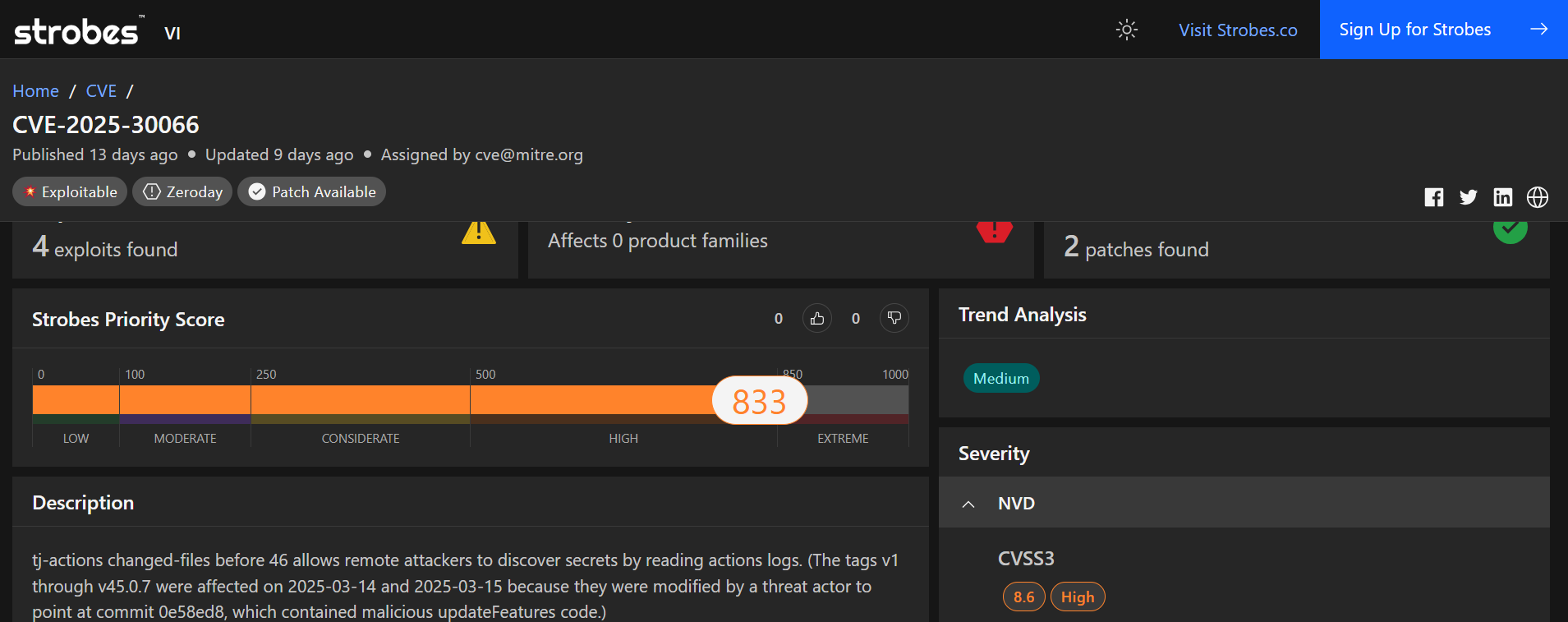The width and height of the screenshot is (1568, 622).
Task: Click the VI label beside logo
Action: coord(172,34)
